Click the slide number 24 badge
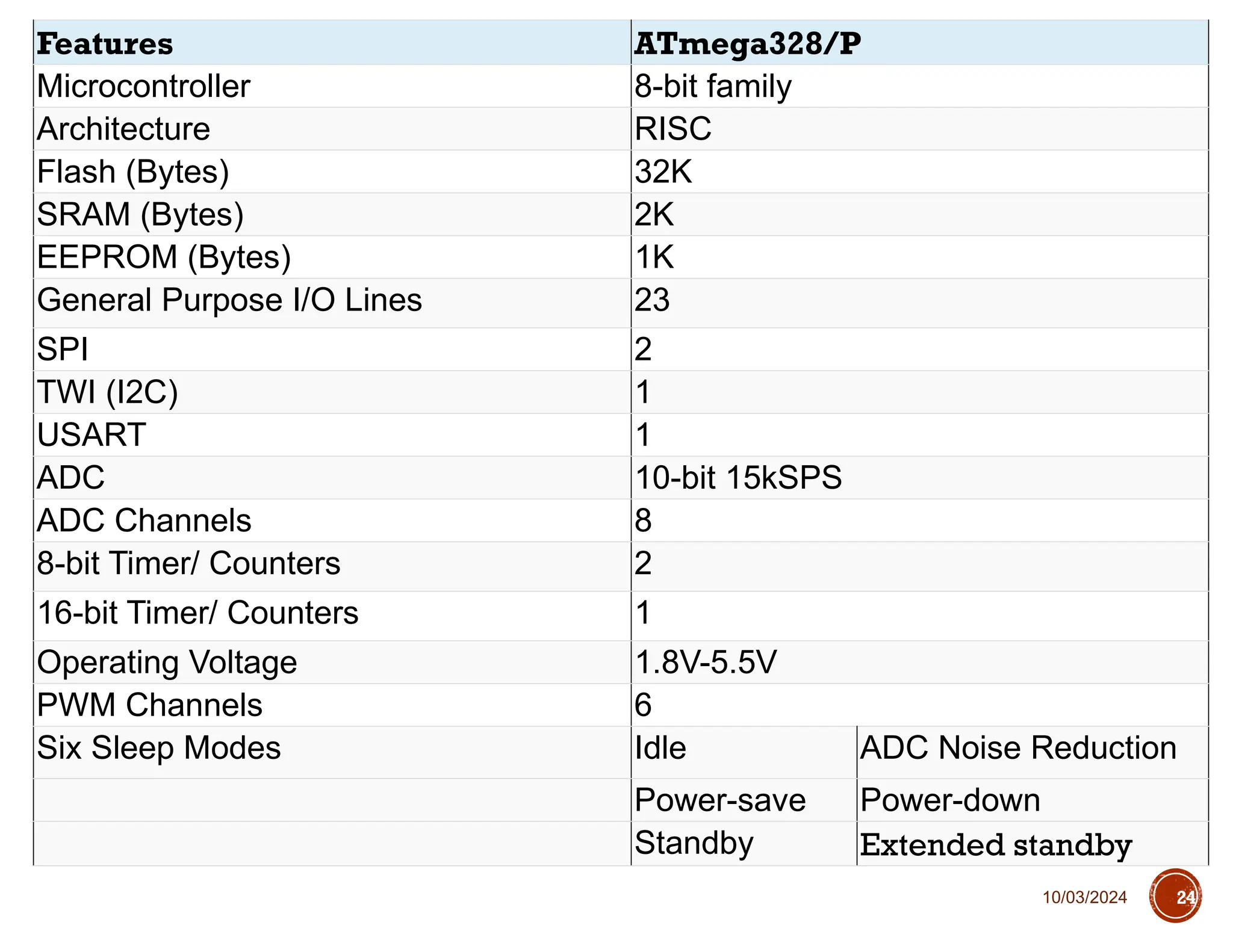This screenshot has height=952, width=1233. 1175,896
